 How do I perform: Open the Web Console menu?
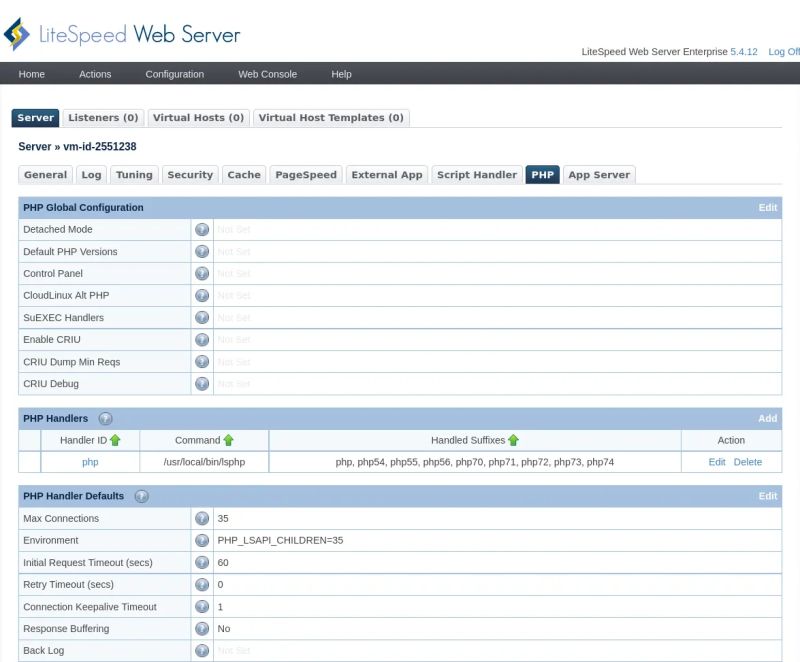tap(266, 74)
